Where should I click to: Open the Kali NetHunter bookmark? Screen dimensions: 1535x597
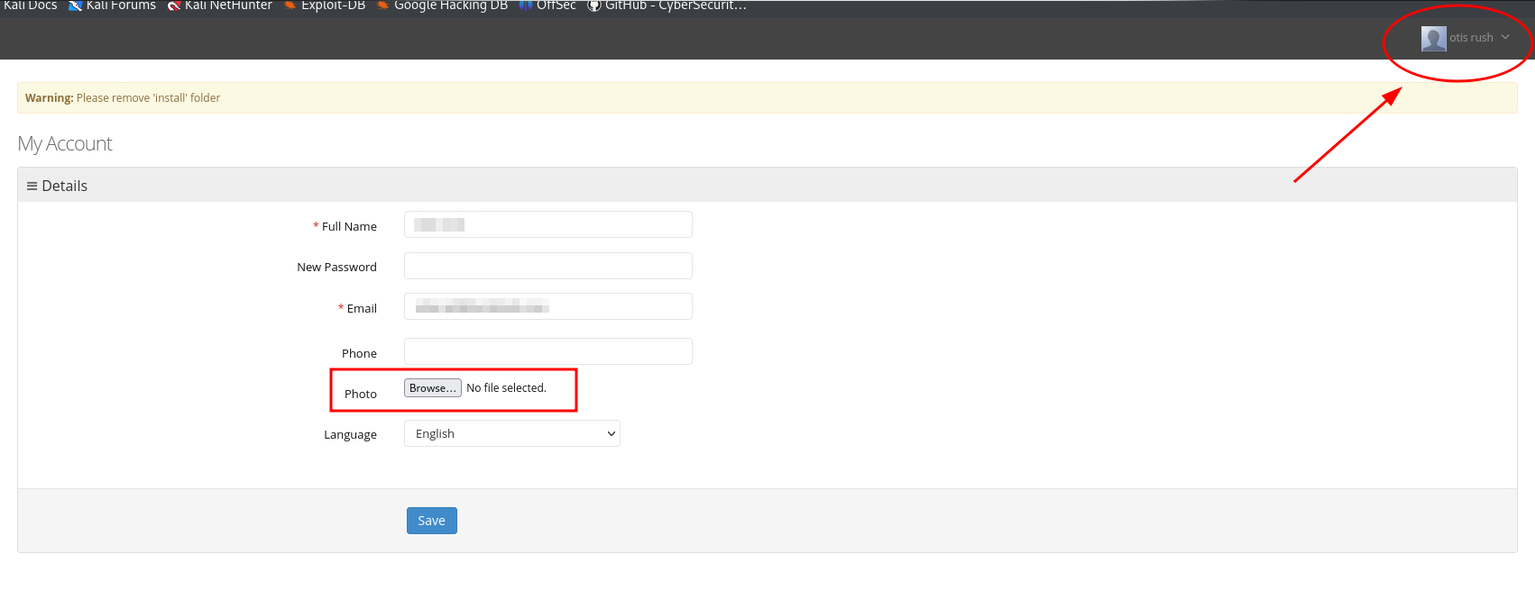[220, 6]
